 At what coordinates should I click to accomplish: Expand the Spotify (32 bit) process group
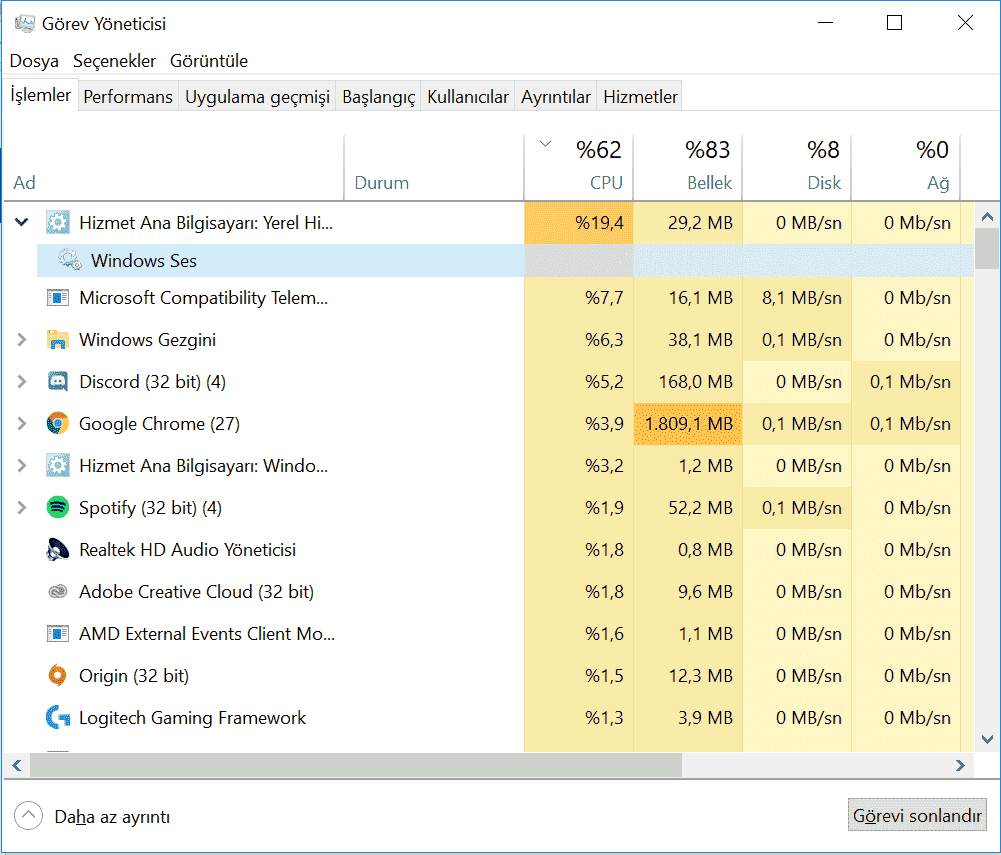click(22, 508)
